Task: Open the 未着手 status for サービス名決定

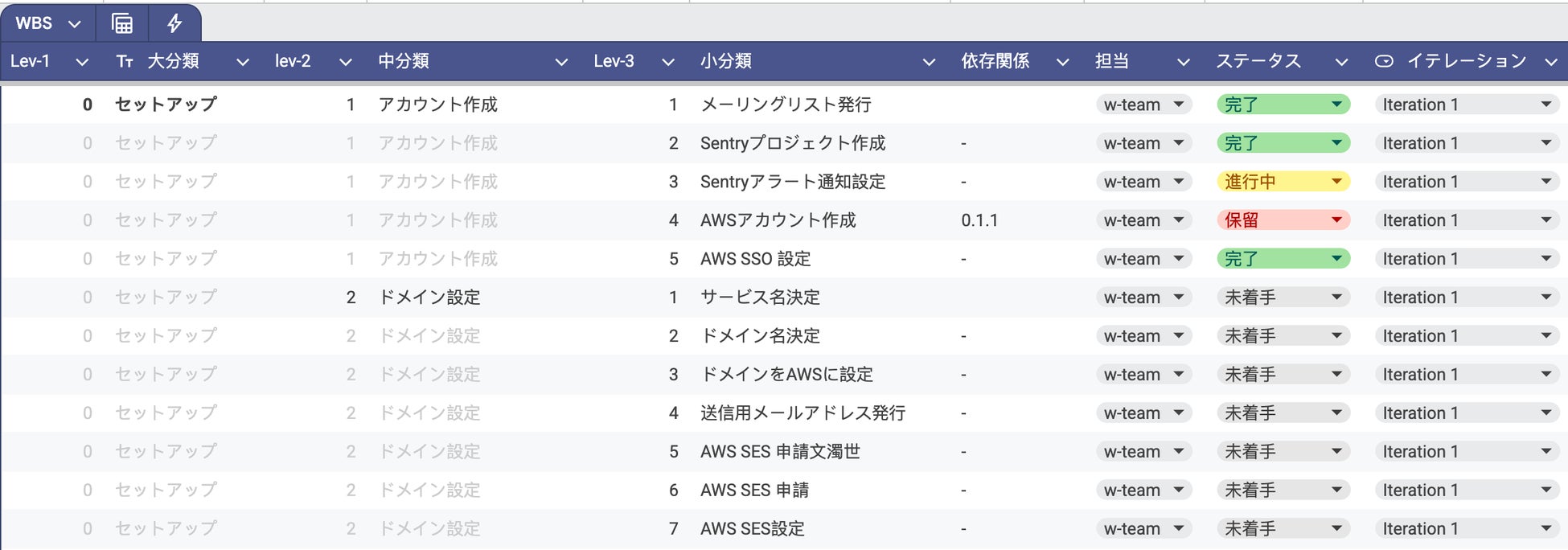Action: point(1336,298)
